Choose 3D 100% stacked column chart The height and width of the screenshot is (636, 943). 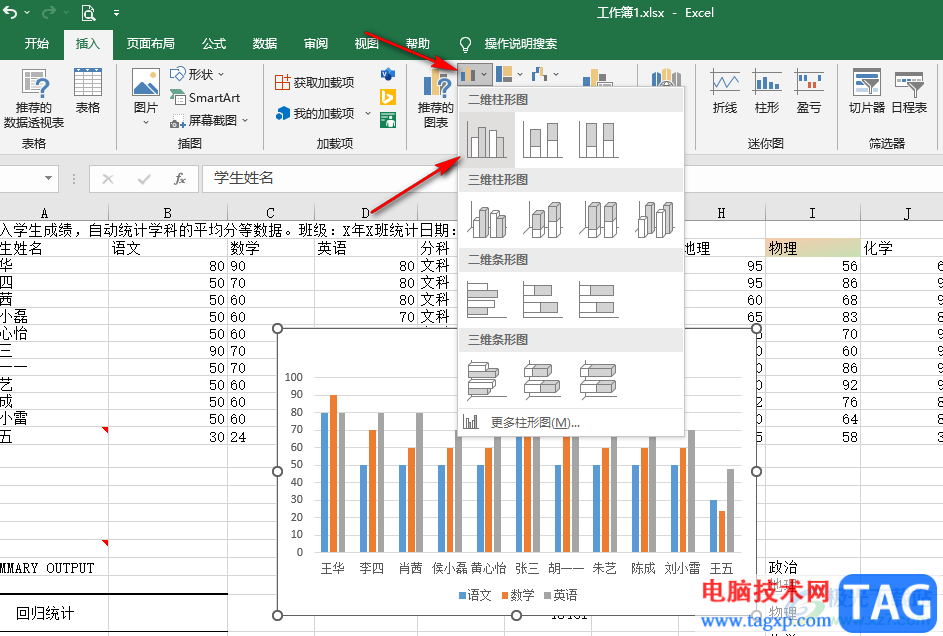pyautogui.click(x=598, y=219)
